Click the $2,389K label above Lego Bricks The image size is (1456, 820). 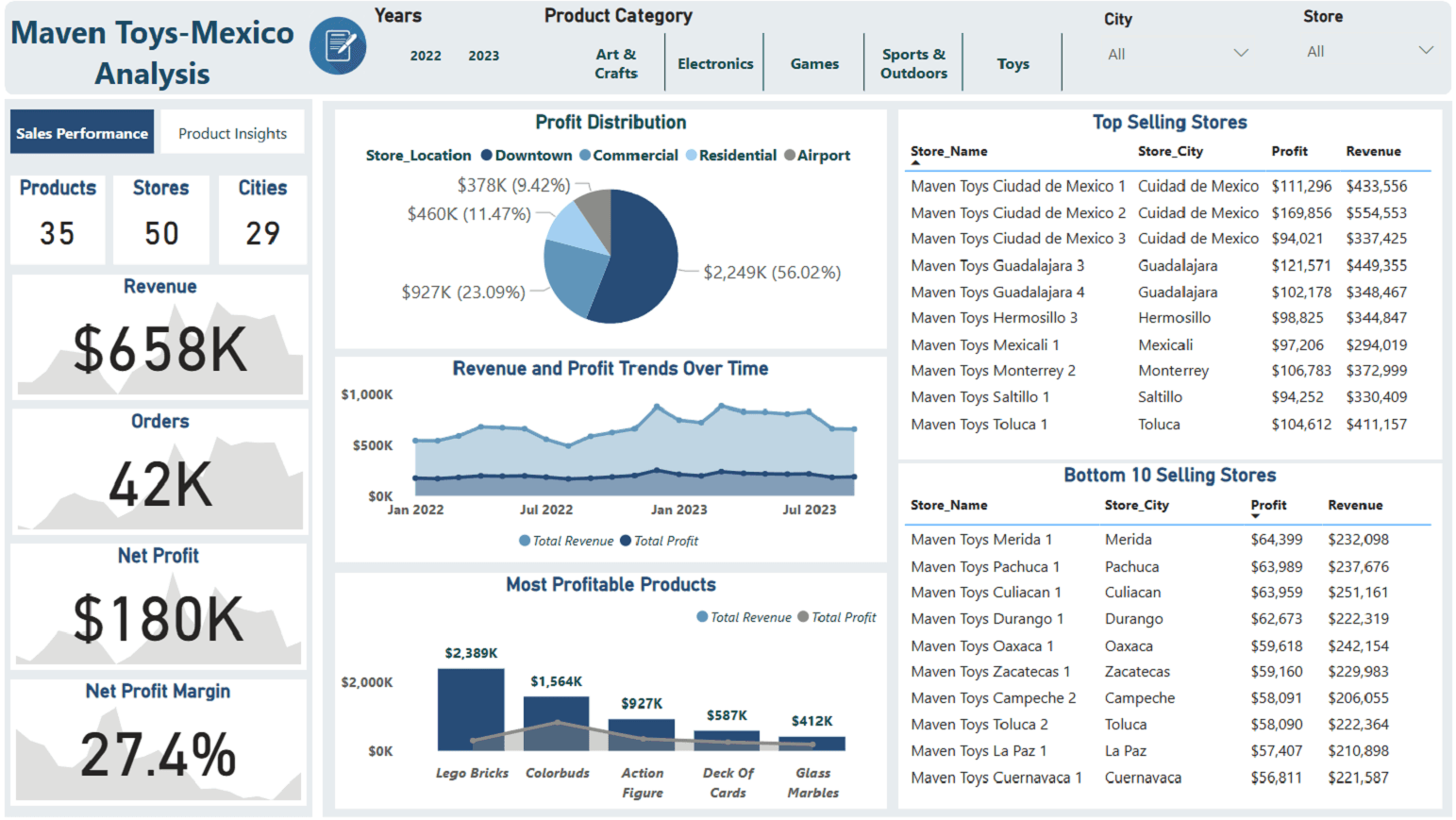(471, 653)
